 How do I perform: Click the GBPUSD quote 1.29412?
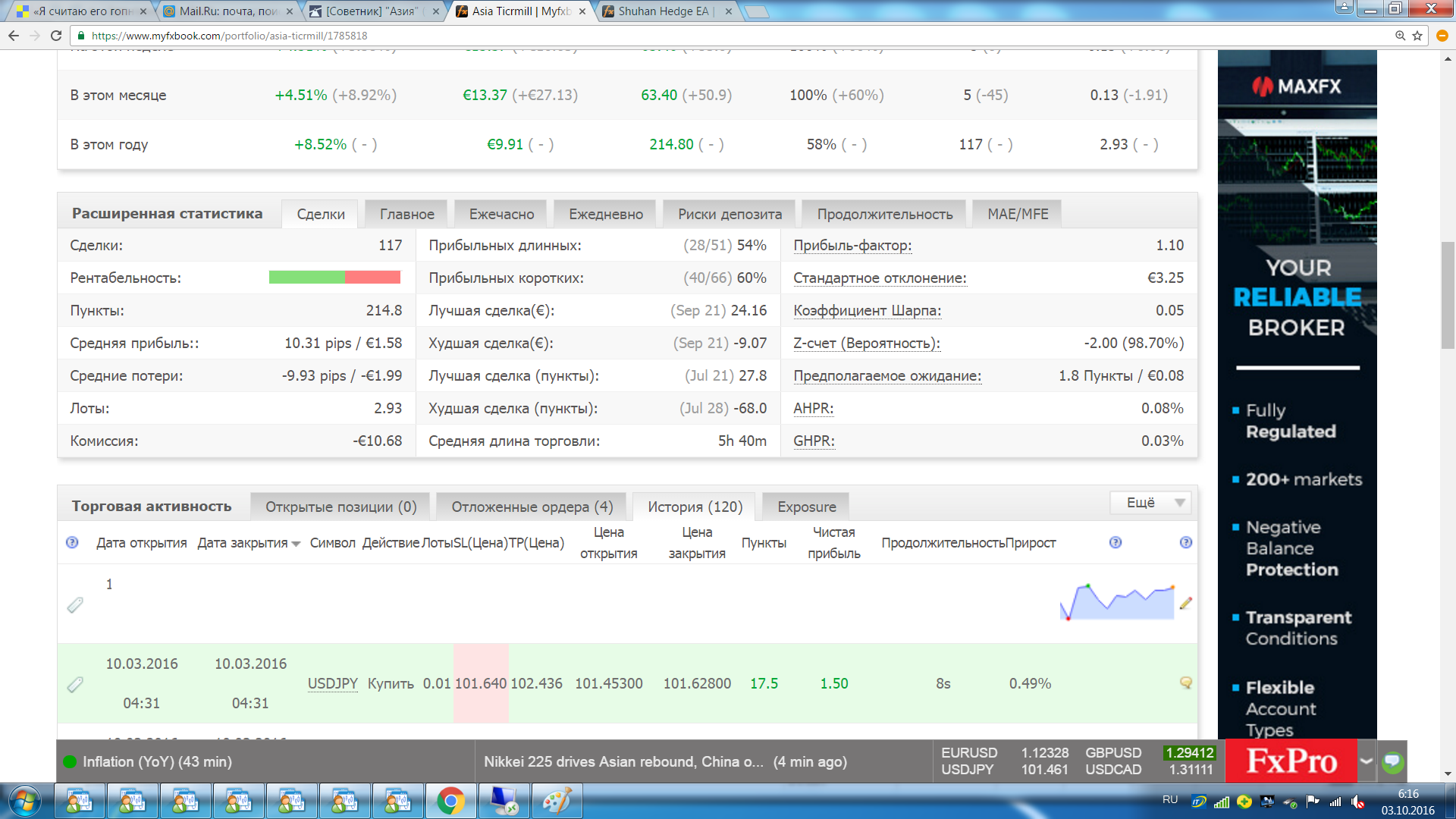pos(1190,752)
